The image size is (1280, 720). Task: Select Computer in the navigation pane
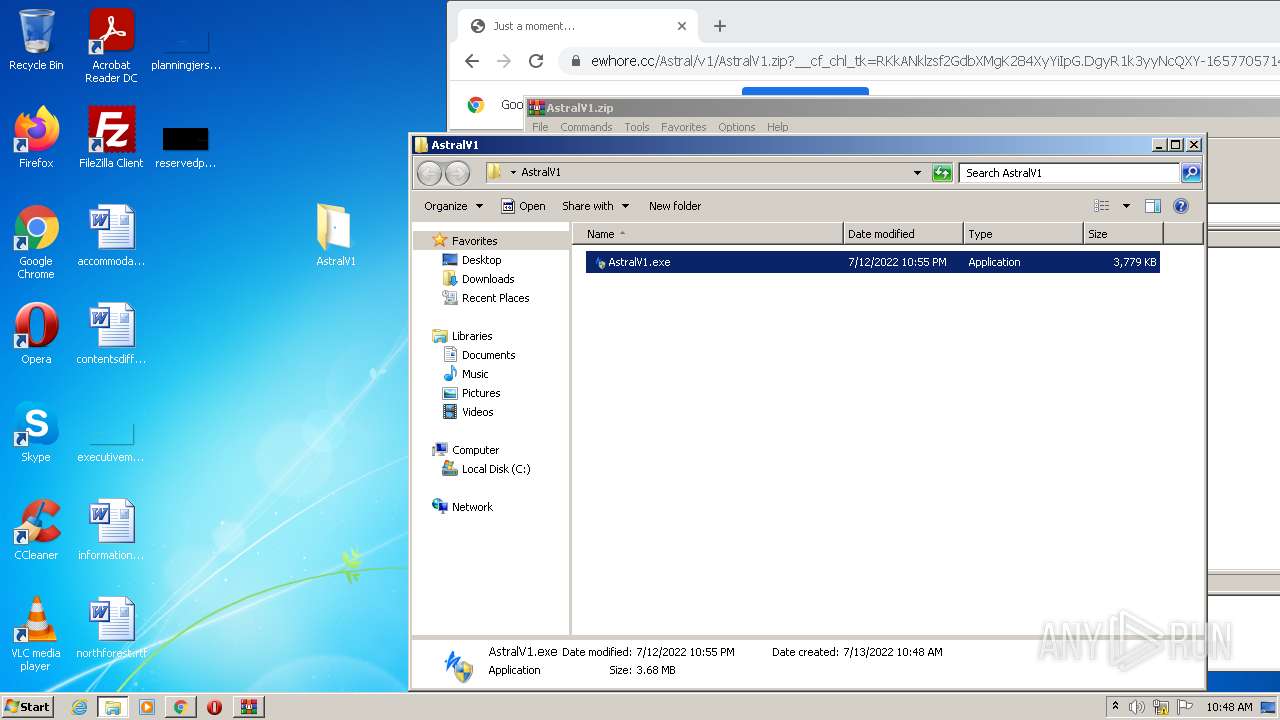click(475, 450)
